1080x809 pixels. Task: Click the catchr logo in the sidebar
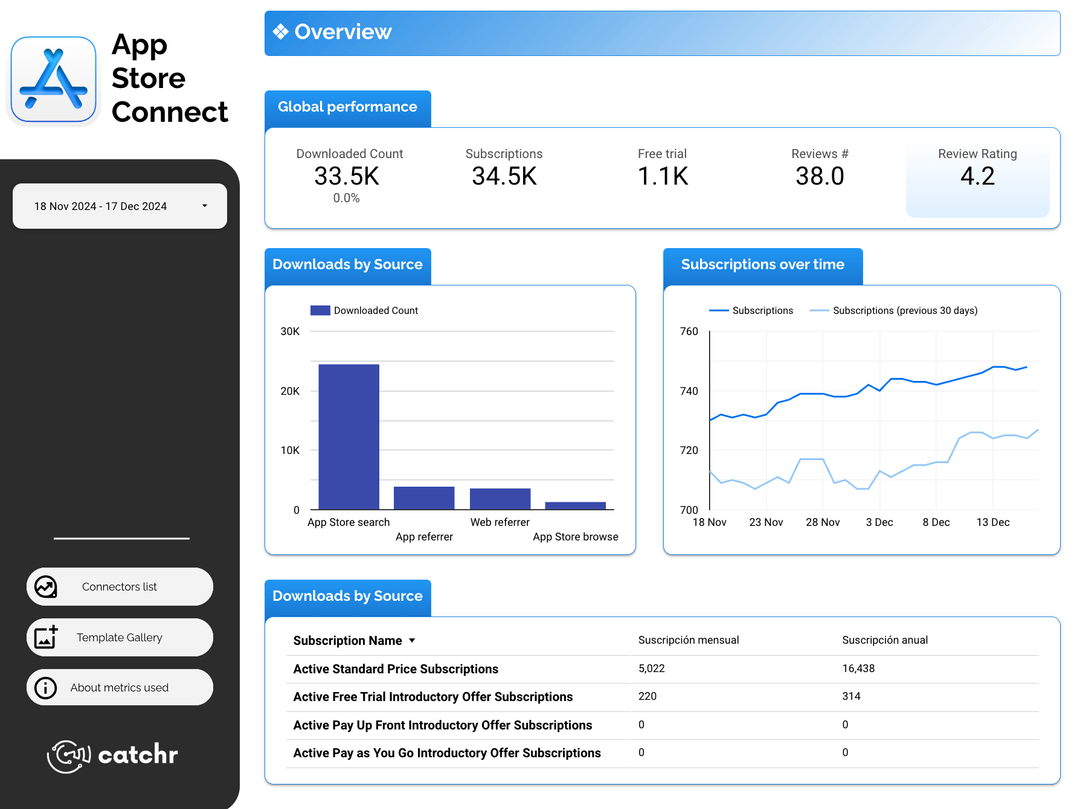click(112, 757)
